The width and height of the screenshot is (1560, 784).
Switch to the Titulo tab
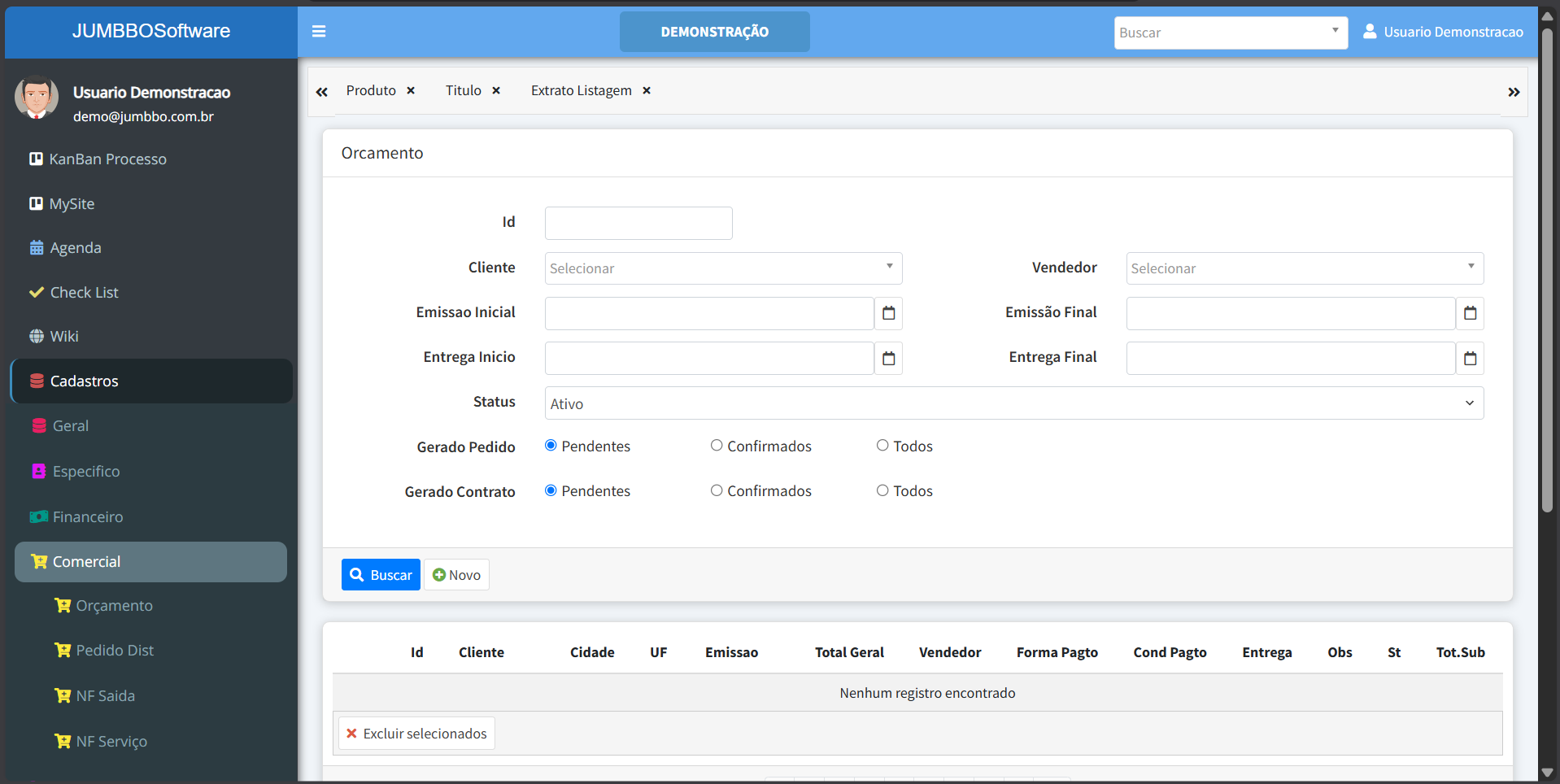(x=464, y=90)
